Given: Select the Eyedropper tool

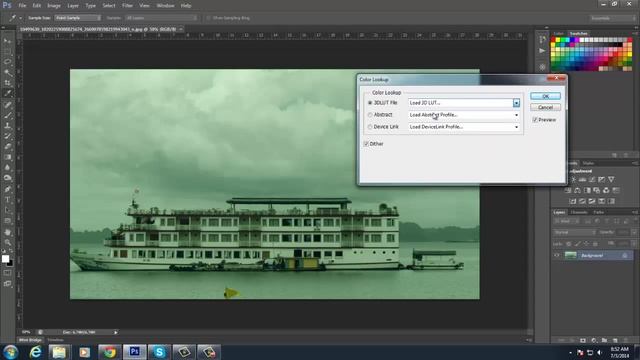Looking at the screenshot, I should click(7, 93).
